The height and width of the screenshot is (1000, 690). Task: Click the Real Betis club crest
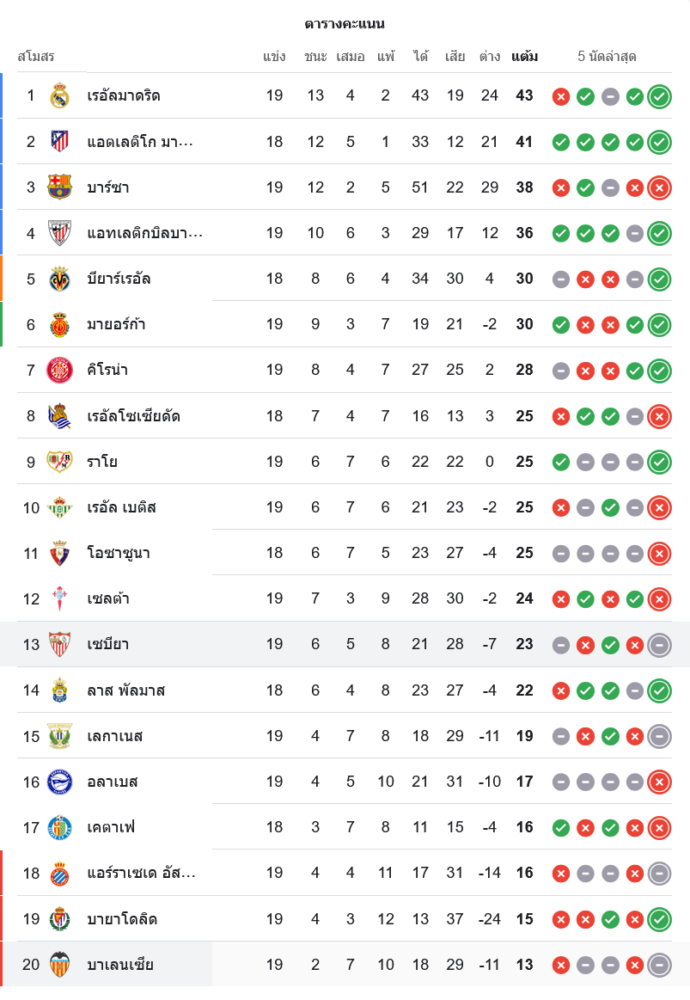60,507
